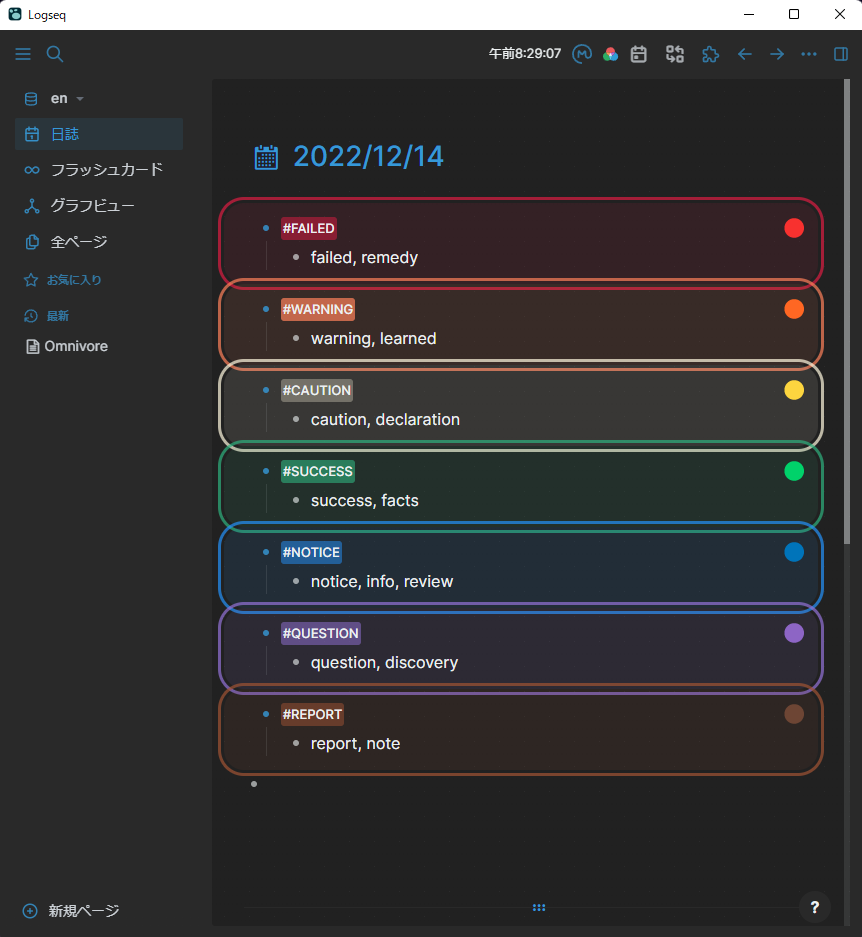Go back with the left arrow

744,54
